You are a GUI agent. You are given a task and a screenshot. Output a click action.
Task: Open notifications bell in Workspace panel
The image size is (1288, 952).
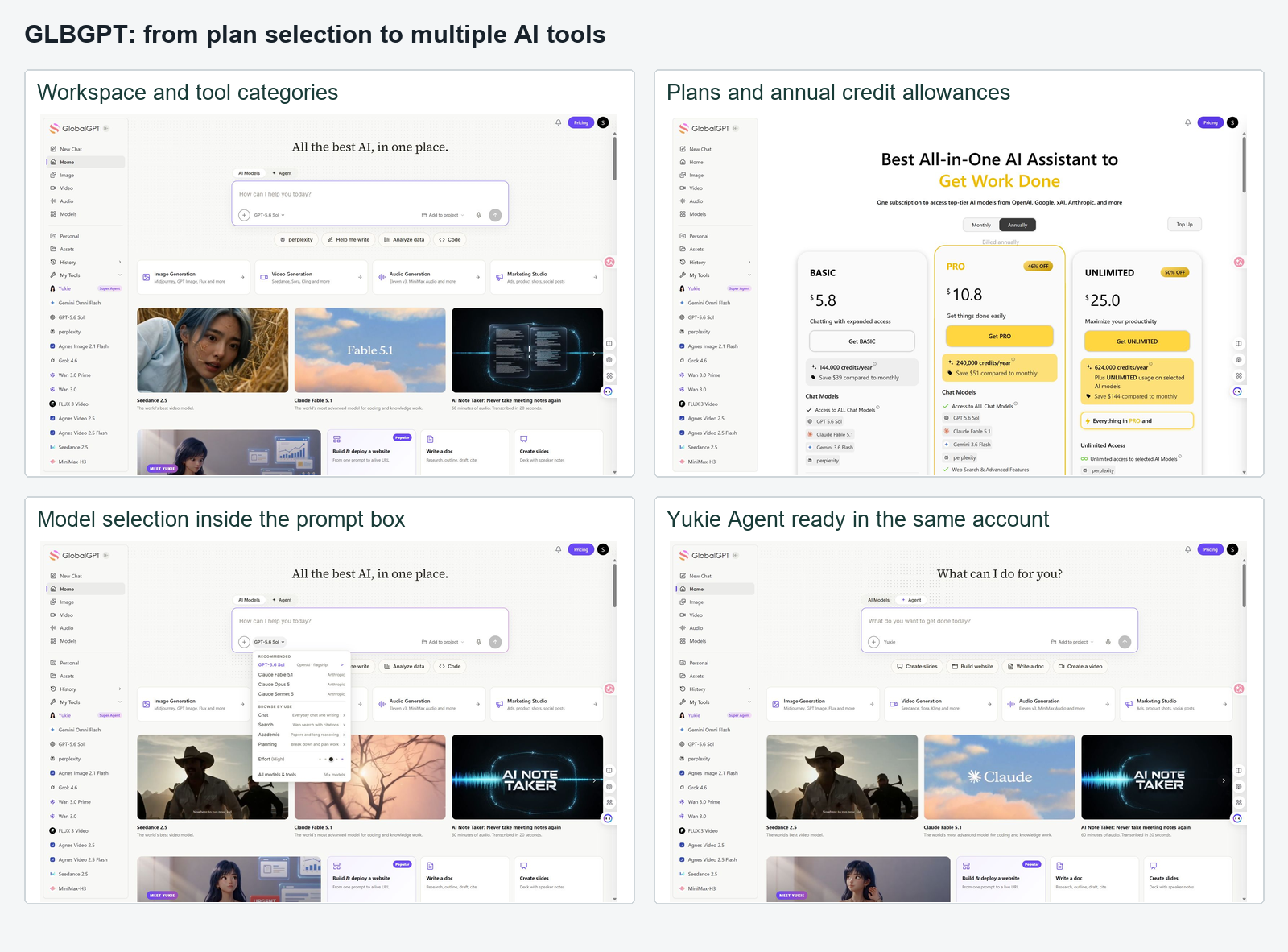(x=558, y=122)
